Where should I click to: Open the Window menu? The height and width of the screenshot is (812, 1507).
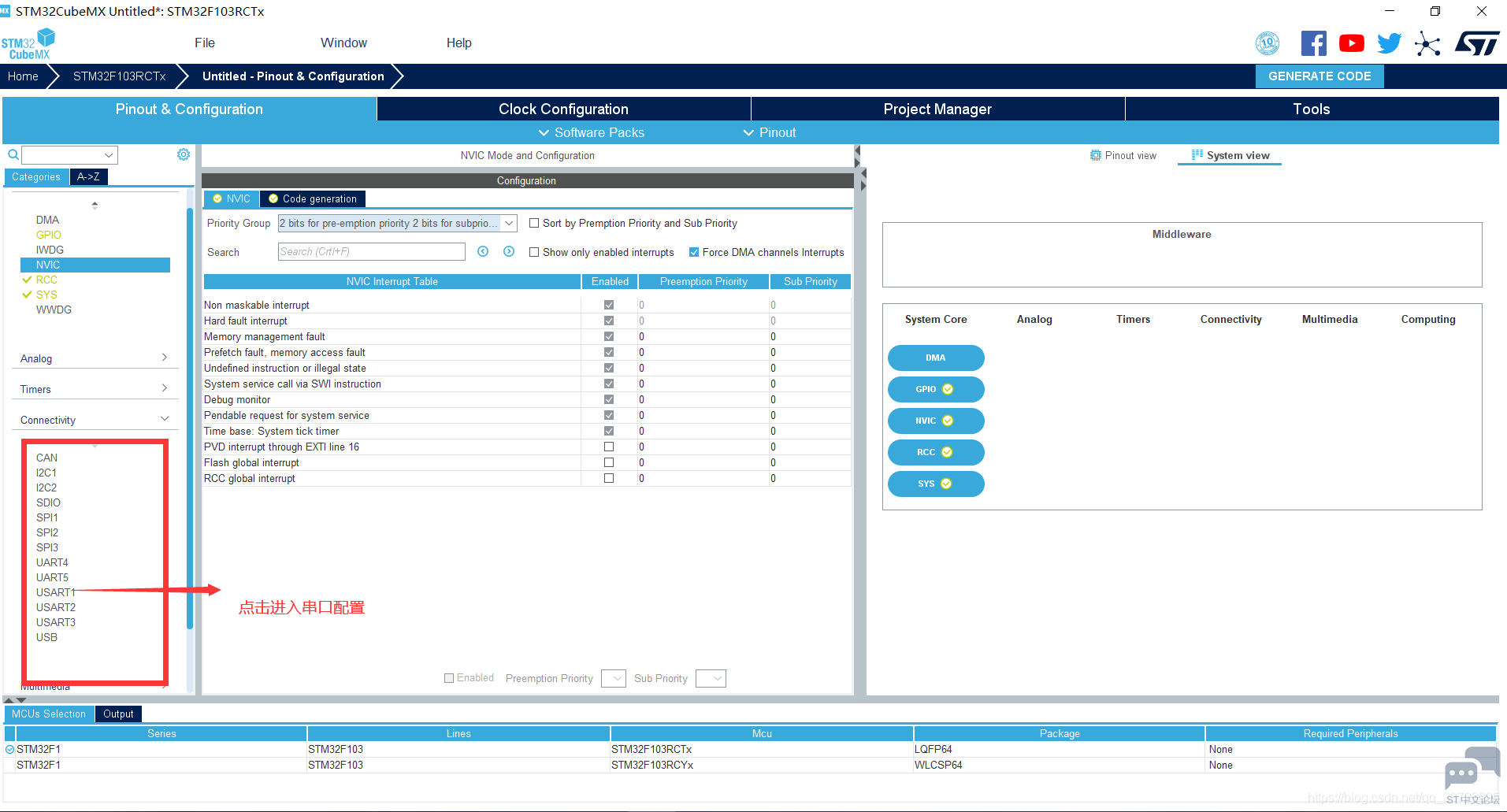click(x=343, y=43)
